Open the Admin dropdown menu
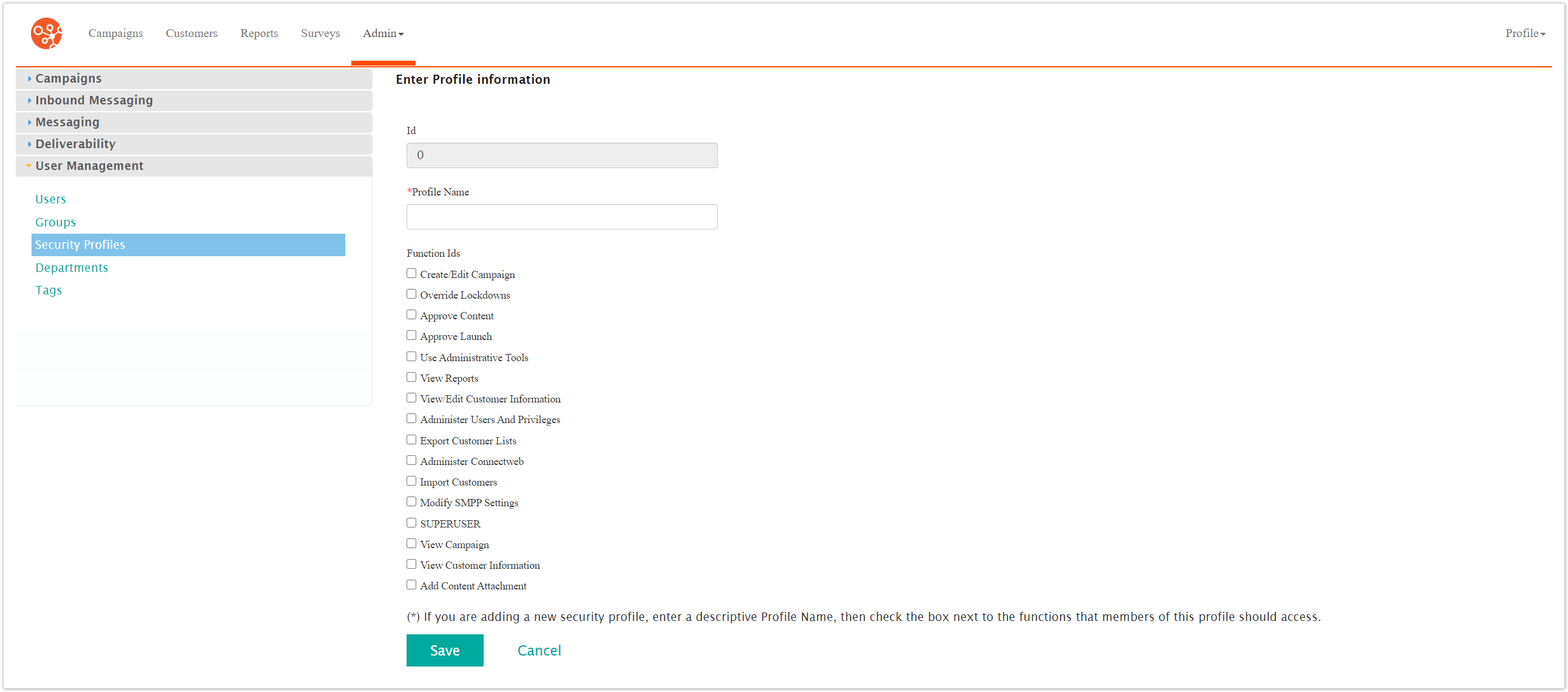 tap(383, 33)
